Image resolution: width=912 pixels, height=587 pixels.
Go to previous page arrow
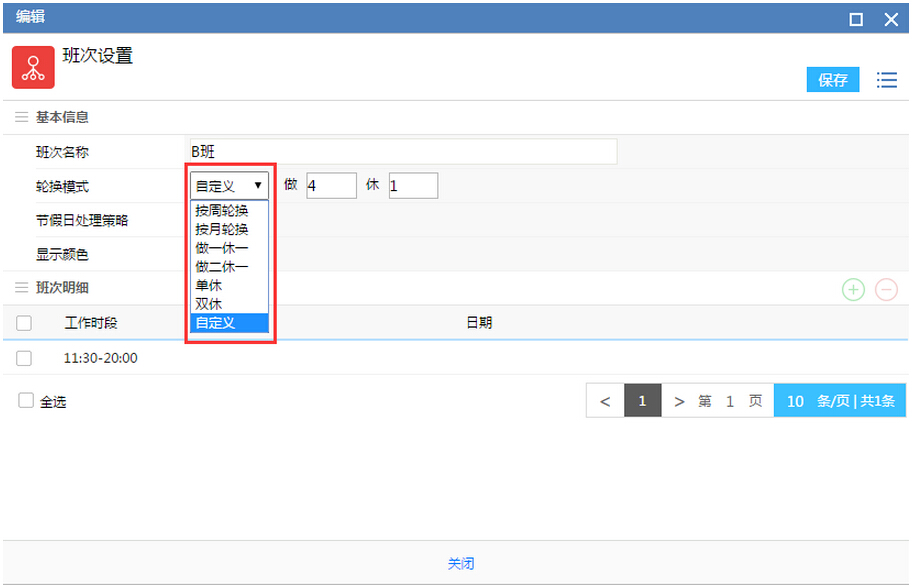pyautogui.click(x=605, y=401)
